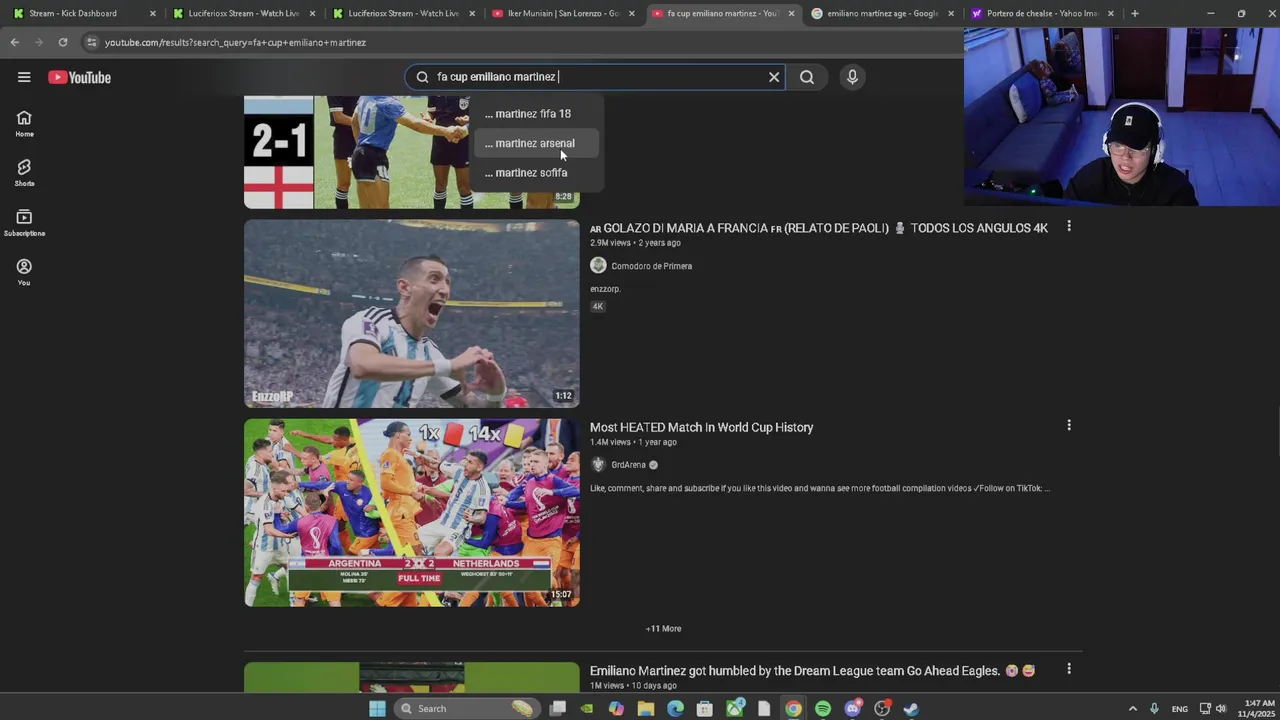Open Subscriptions in the sidebar

[24, 223]
